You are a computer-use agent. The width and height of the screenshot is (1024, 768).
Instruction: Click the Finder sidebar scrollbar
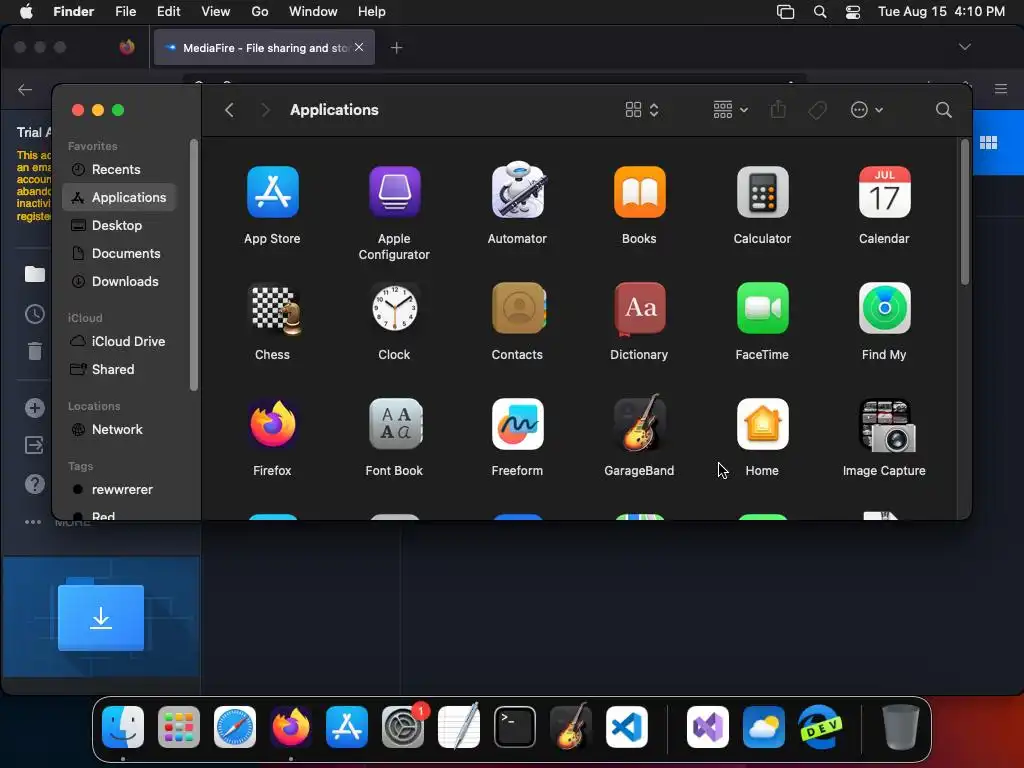[x=193, y=265]
